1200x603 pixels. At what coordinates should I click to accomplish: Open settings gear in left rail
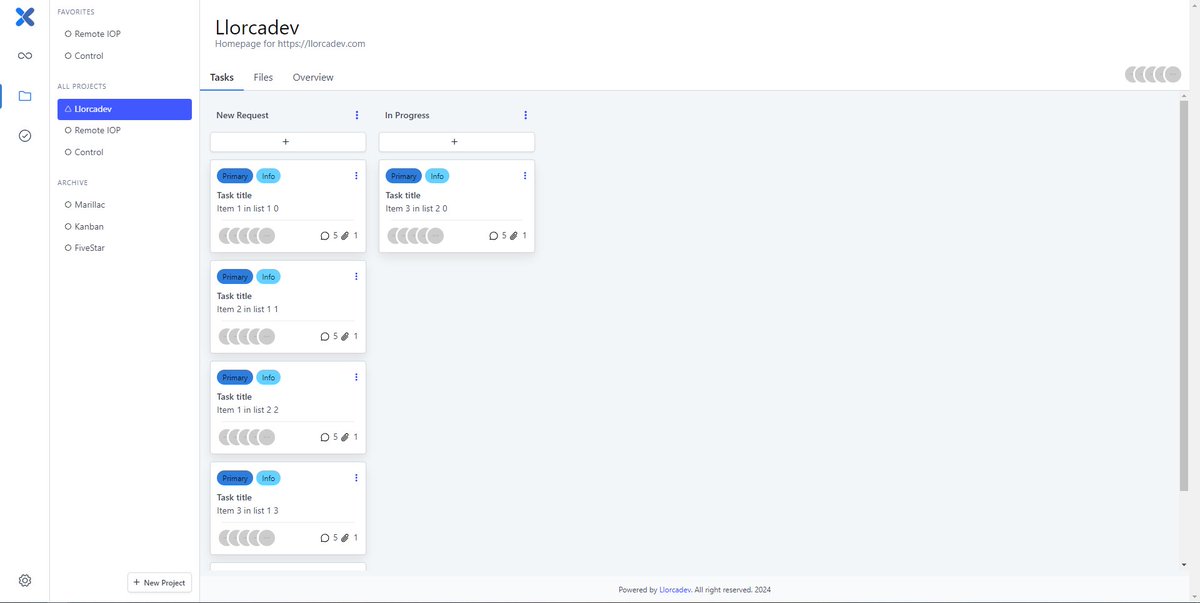25,581
